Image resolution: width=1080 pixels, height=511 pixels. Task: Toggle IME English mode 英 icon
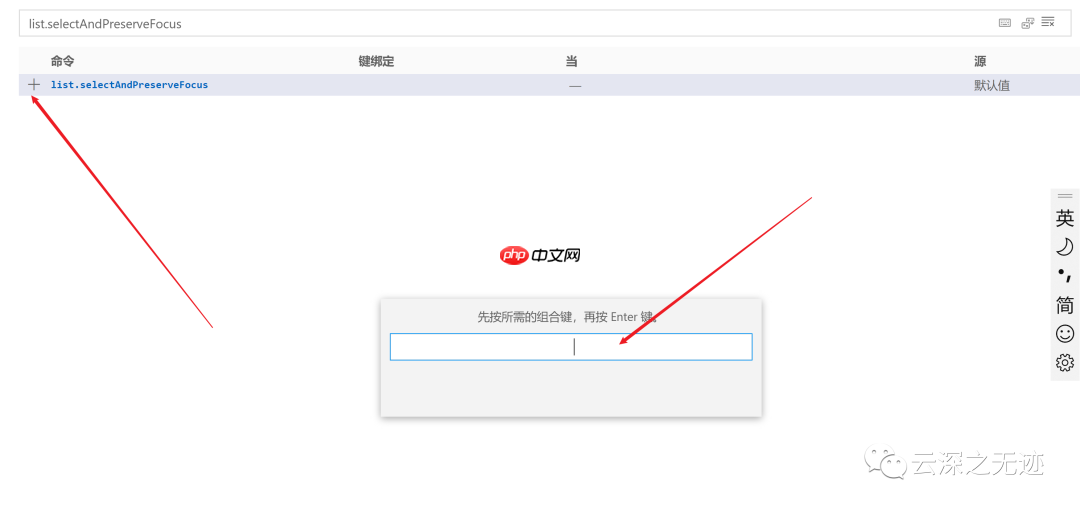click(x=1065, y=219)
